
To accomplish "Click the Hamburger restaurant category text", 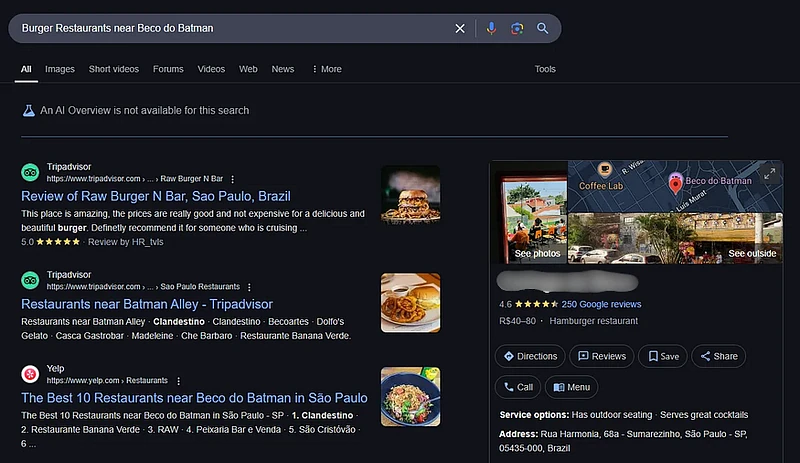I will pos(593,321).
